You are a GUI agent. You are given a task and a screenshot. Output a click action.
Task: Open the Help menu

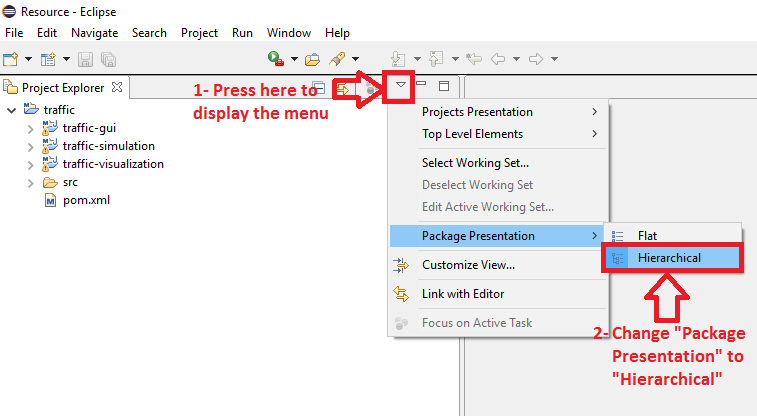[x=337, y=33]
